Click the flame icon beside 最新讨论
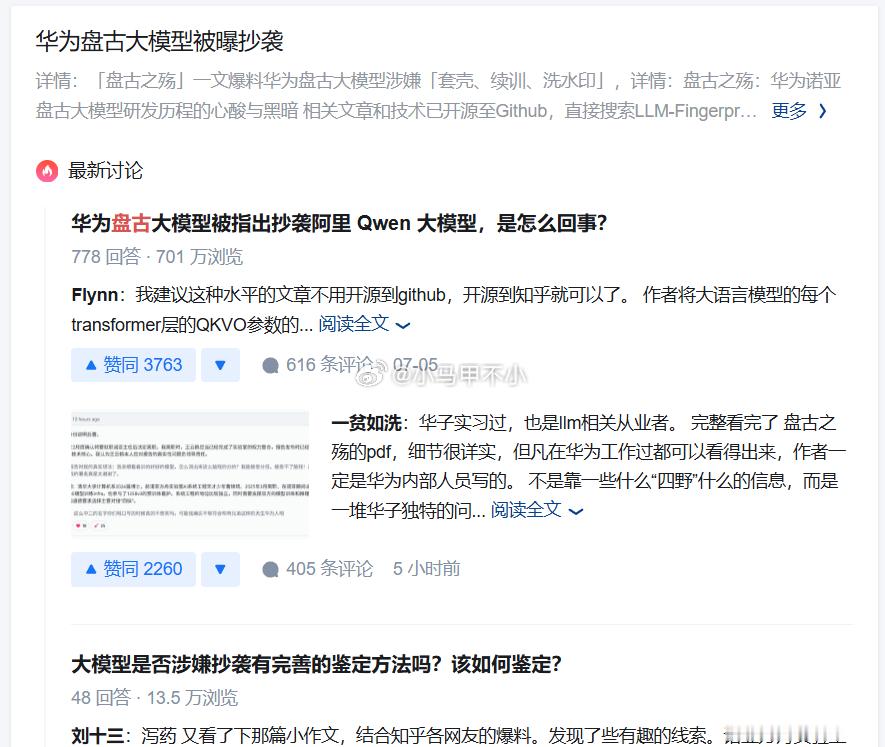 coord(47,171)
